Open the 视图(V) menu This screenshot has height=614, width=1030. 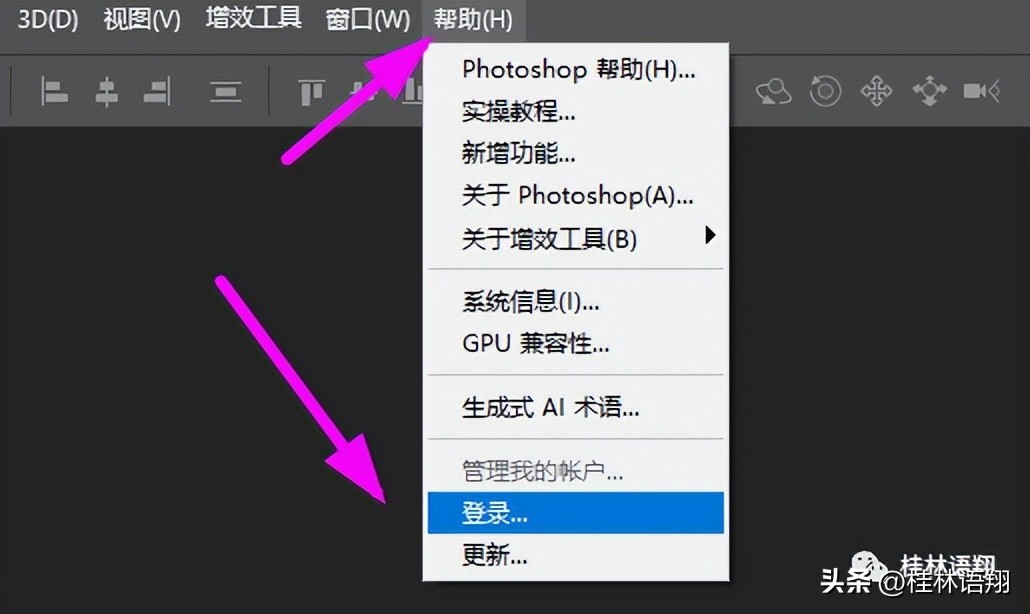[x=142, y=19]
